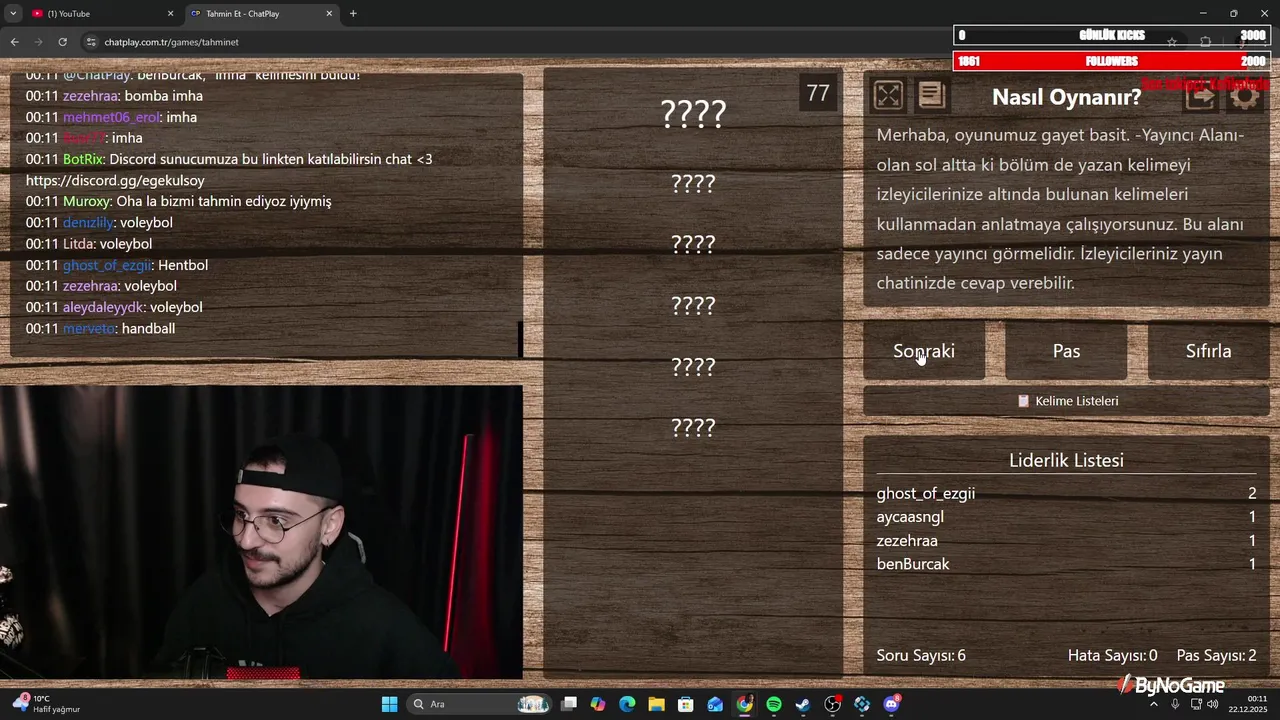Select zezehraa in the leaderboard
The width and height of the screenshot is (1280, 720).
tap(1066, 540)
